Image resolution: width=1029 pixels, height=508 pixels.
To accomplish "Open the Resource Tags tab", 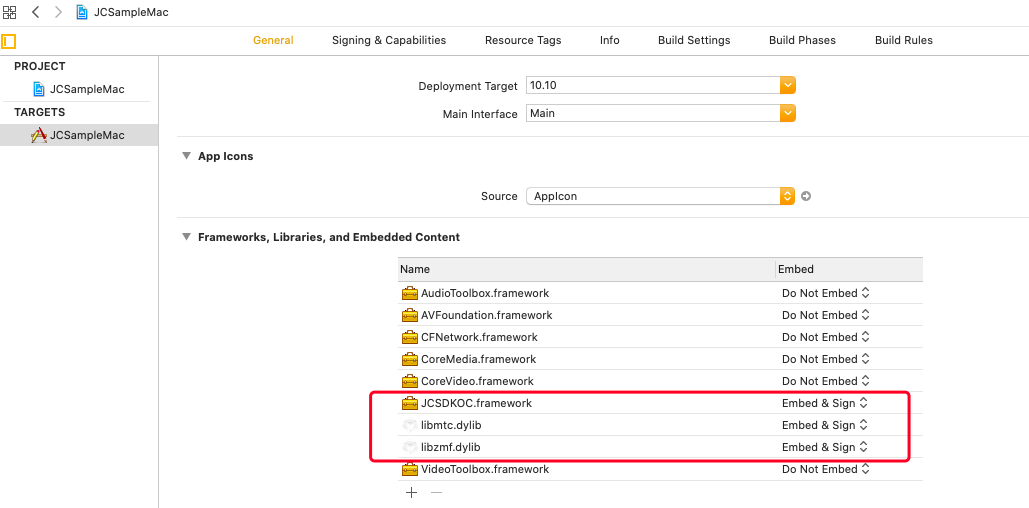I will pyautogui.click(x=523, y=40).
